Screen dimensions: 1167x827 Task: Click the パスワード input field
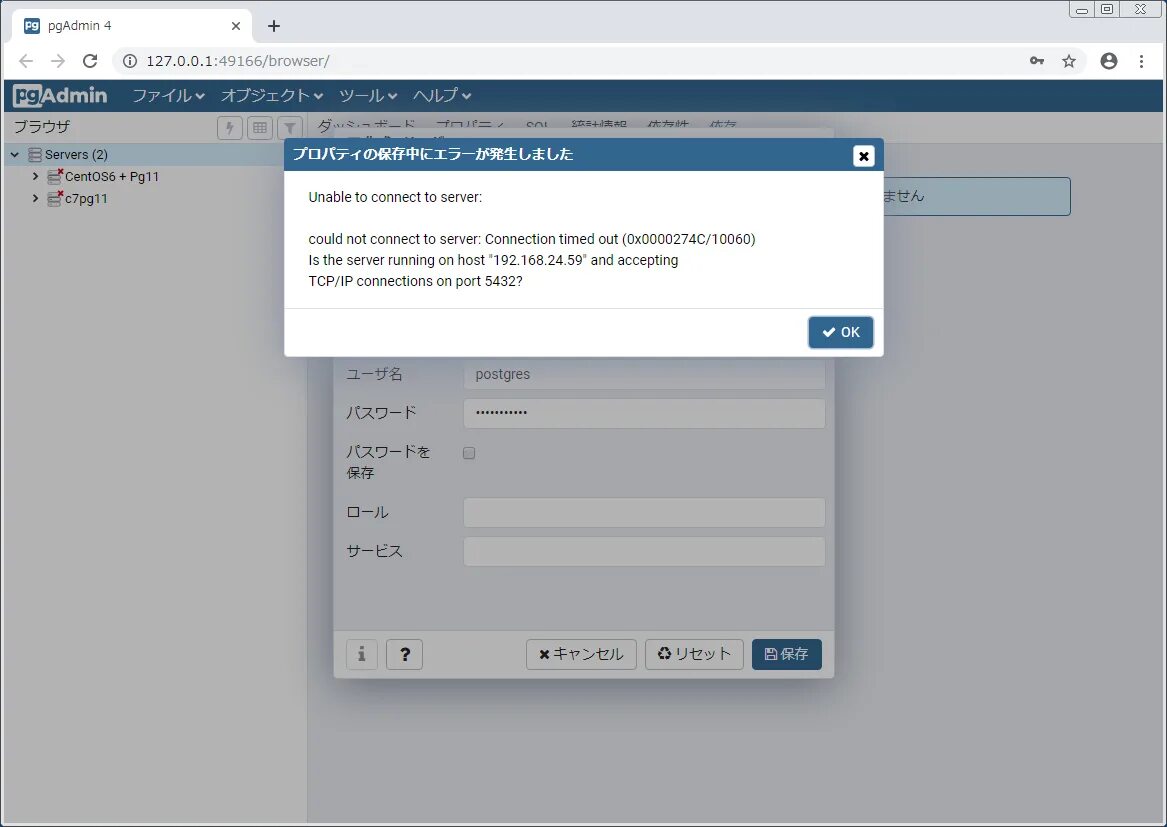point(644,413)
